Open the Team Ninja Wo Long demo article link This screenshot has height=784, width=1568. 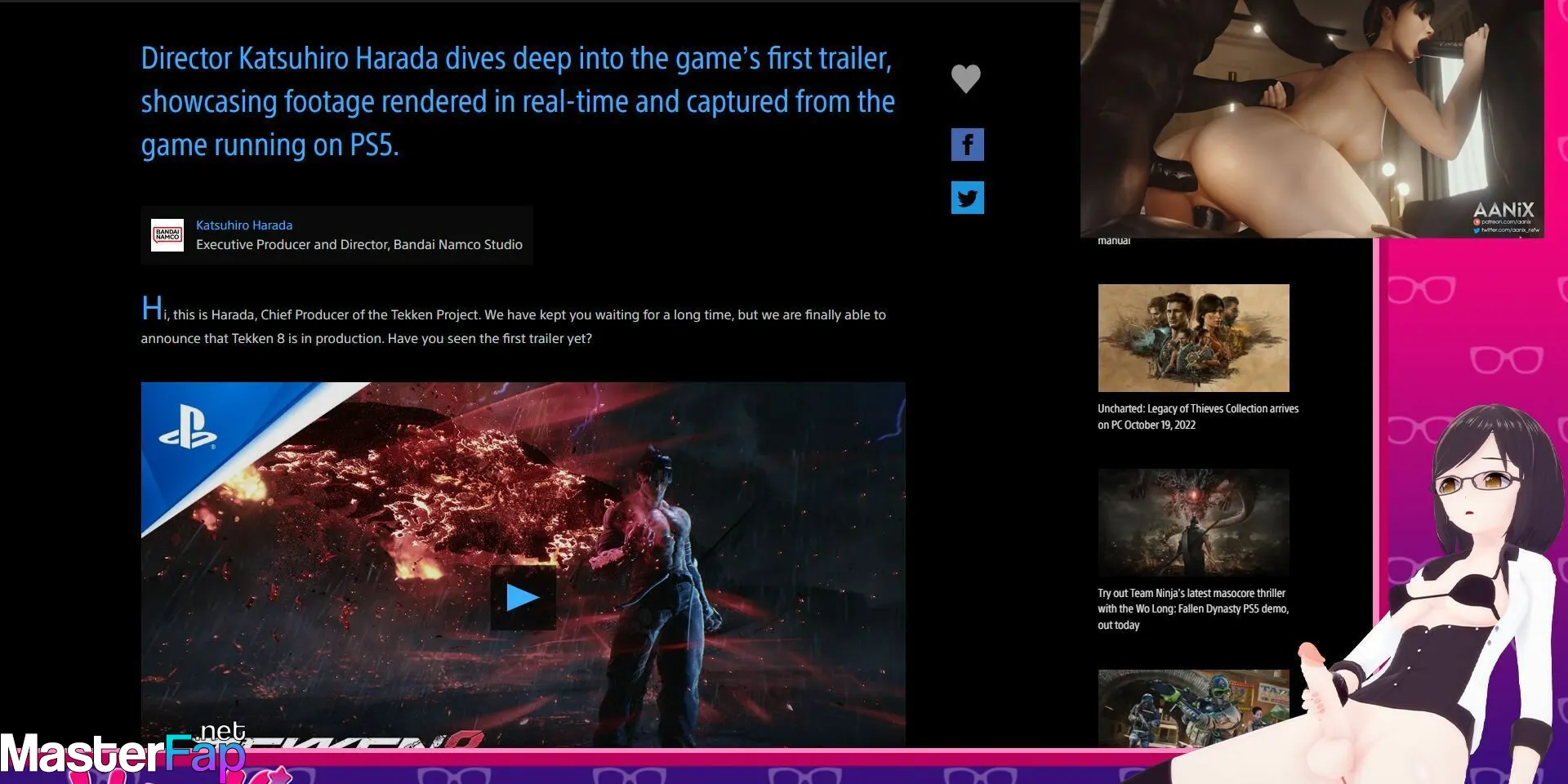[x=1193, y=609]
